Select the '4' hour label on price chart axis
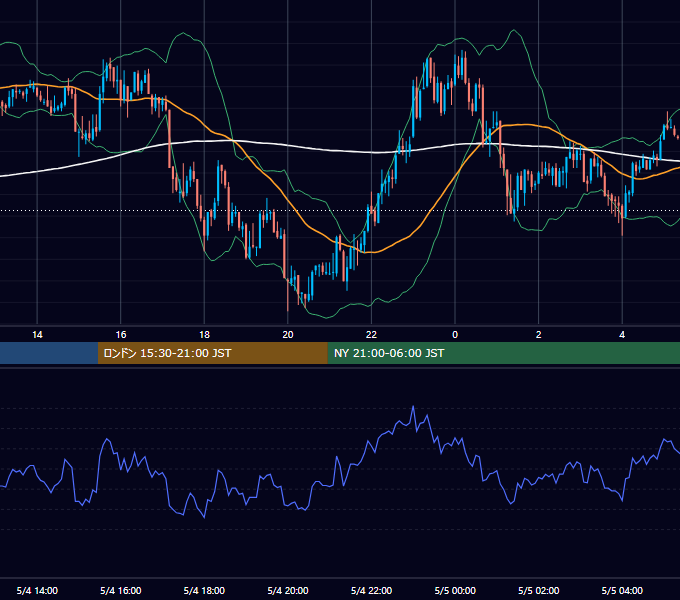680x600 pixels. point(622,335)
